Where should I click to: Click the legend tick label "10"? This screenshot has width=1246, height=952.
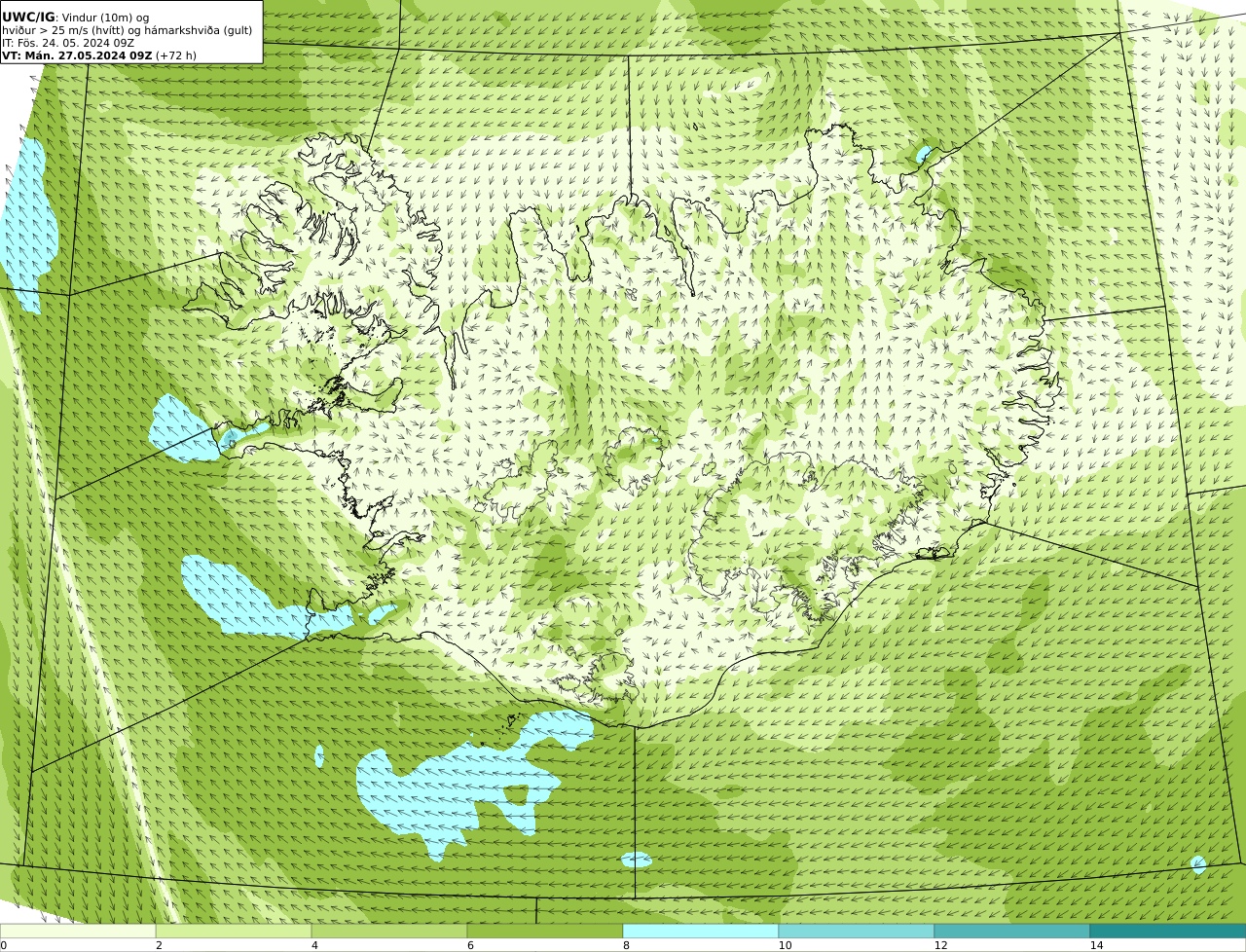pos(785,945)
